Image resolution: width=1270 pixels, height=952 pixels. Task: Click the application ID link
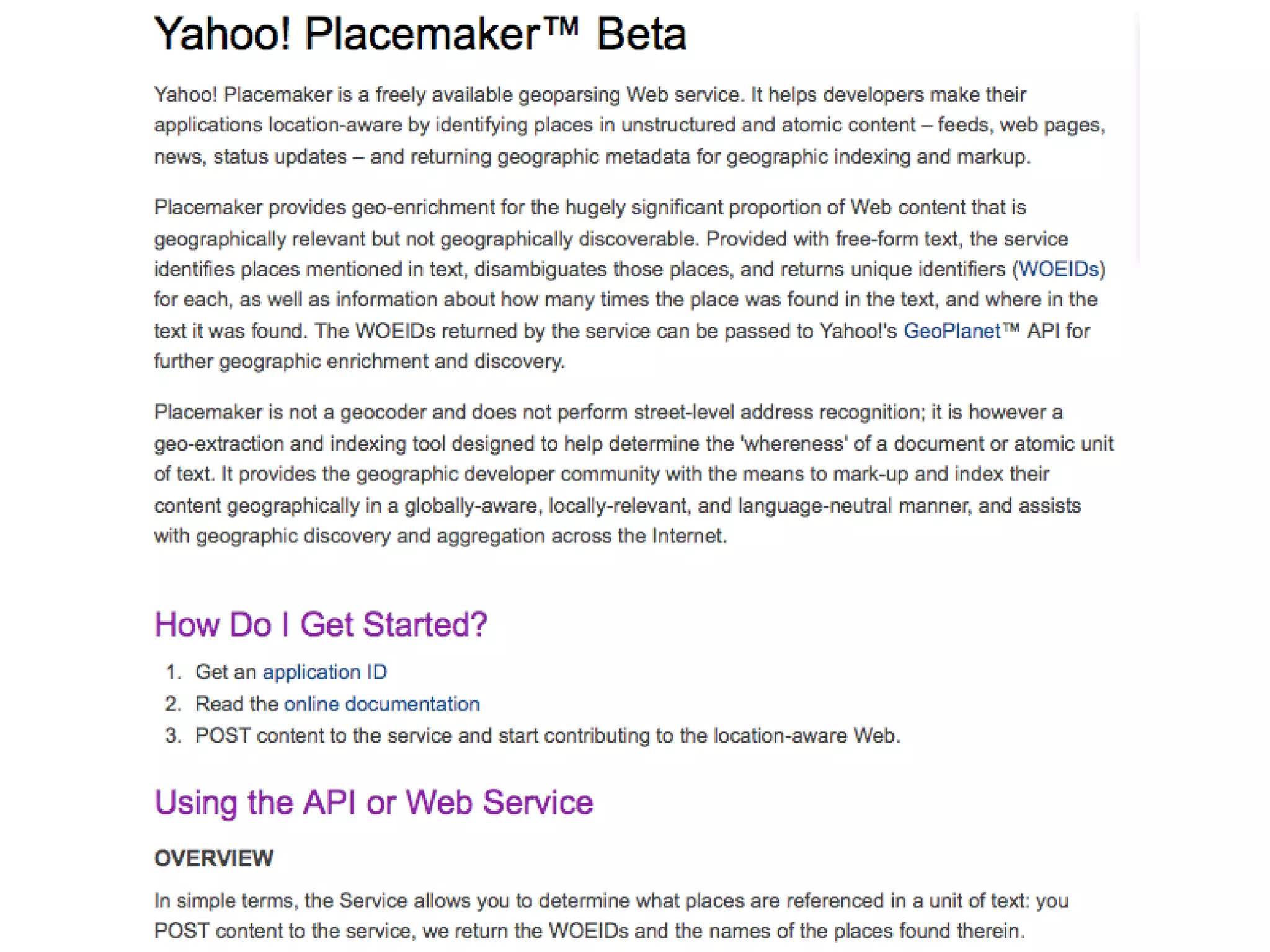click(324, 672)
